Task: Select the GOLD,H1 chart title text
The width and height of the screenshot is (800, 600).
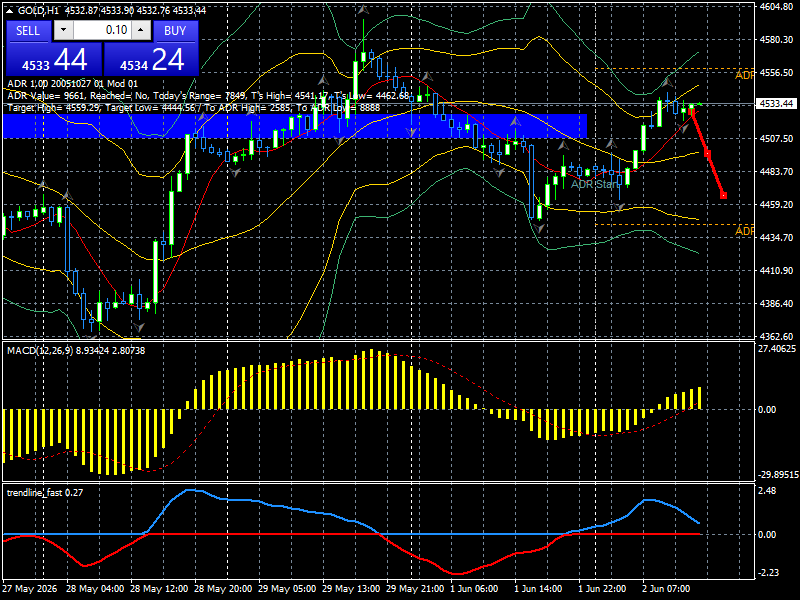Action: [38, 10]
